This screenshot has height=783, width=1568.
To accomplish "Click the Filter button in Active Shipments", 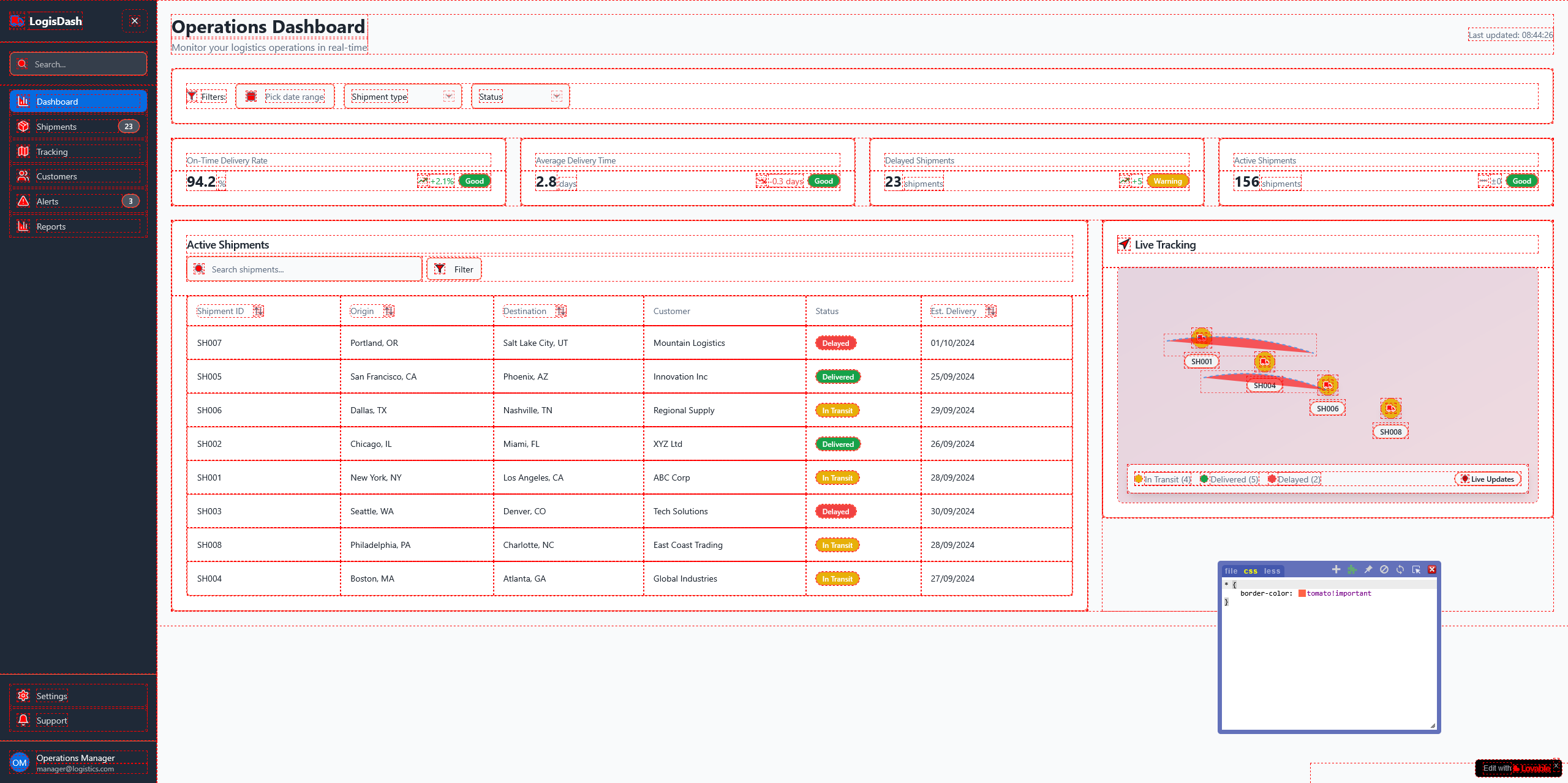I will click(x=454, y=269).
